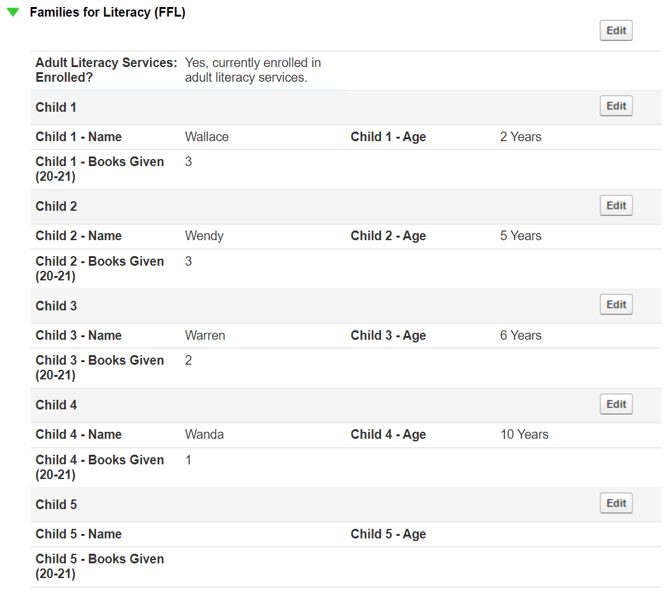Screen dimensions: 670x594
Task: Select Child 2 age value 5 Years
Action: (x=520, y=236)
